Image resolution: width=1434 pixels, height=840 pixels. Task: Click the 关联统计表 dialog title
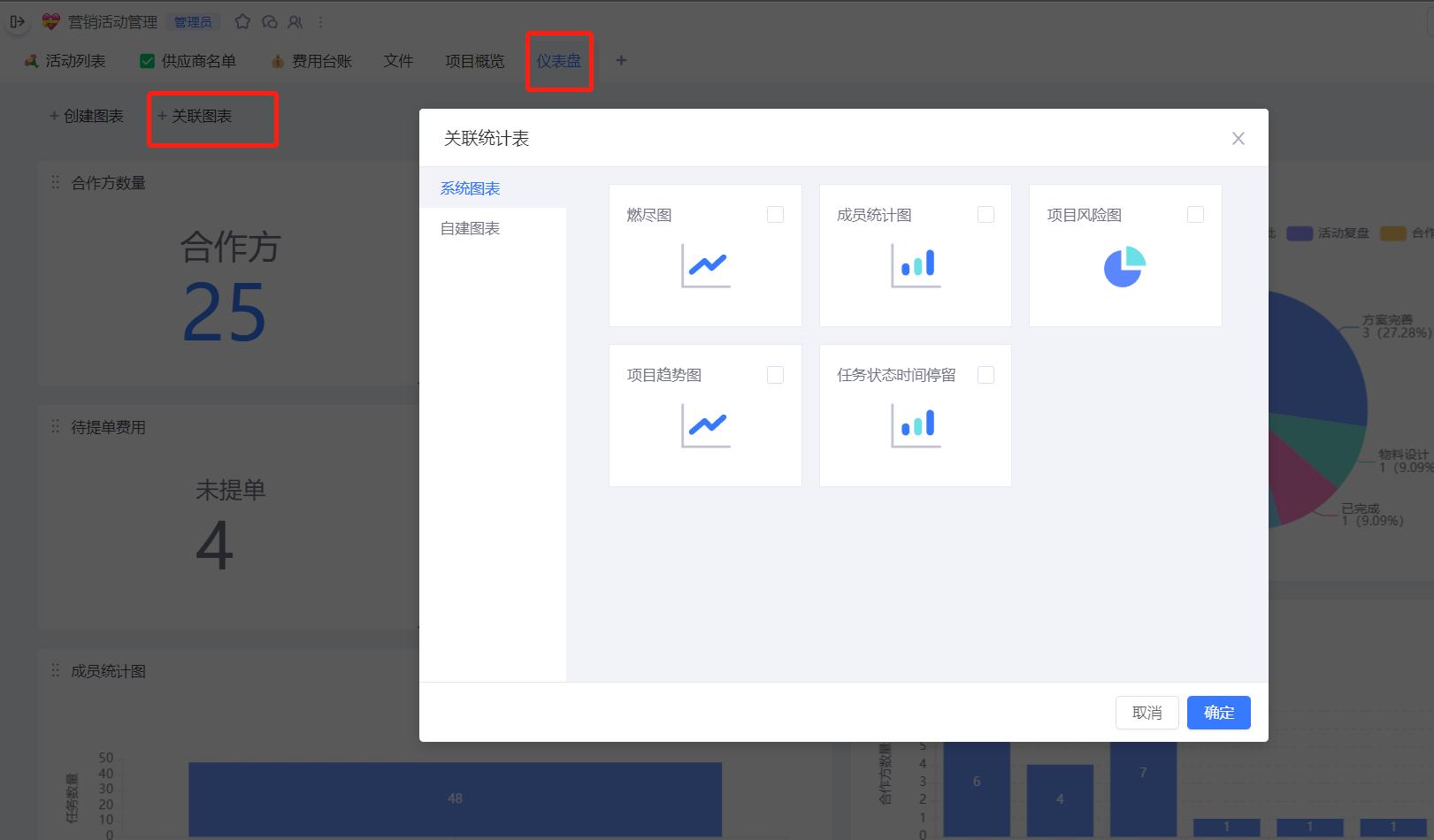point(487,138)
